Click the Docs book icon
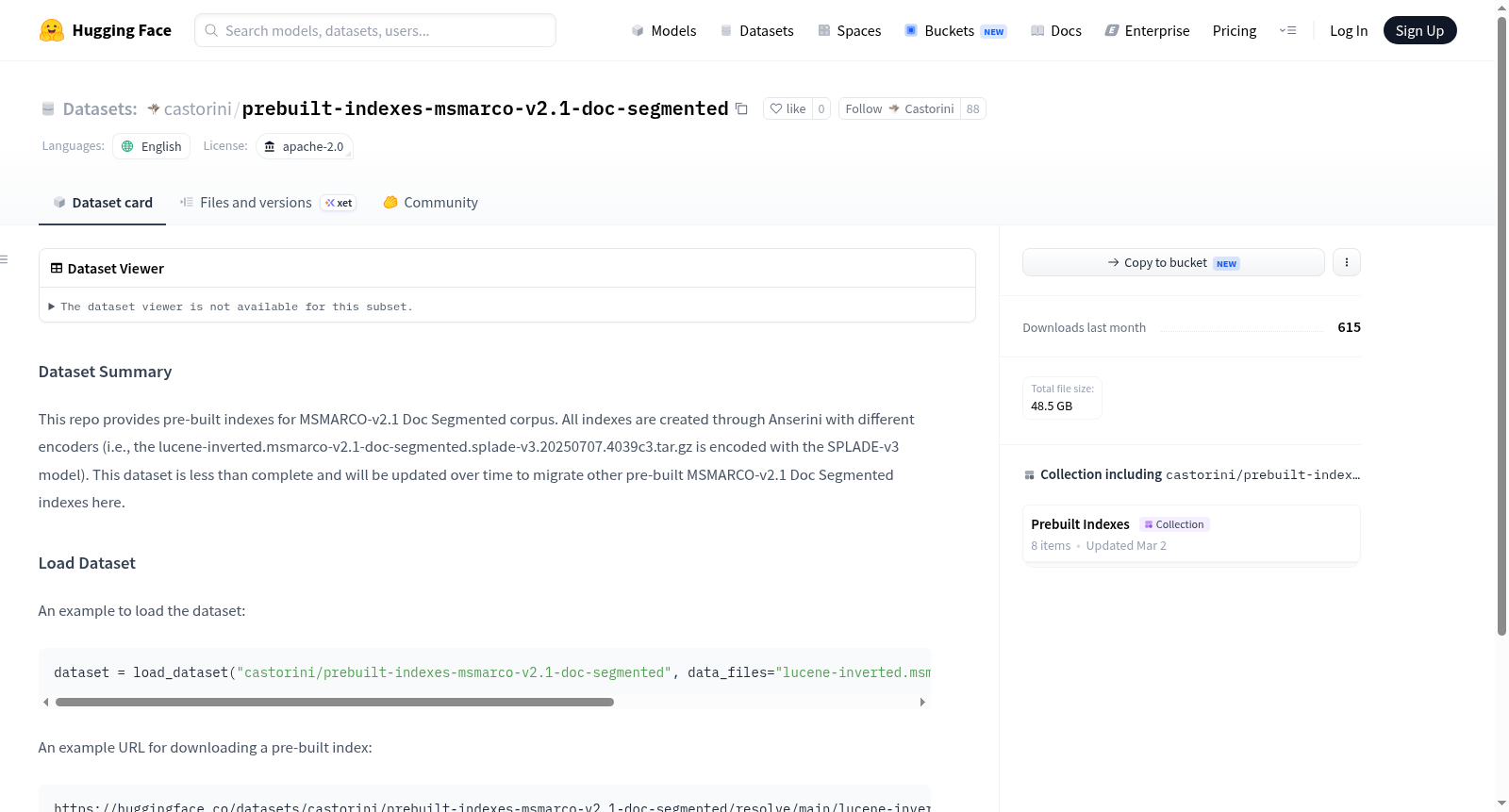Screen dimensions: 1509x812 point(1037,30)
